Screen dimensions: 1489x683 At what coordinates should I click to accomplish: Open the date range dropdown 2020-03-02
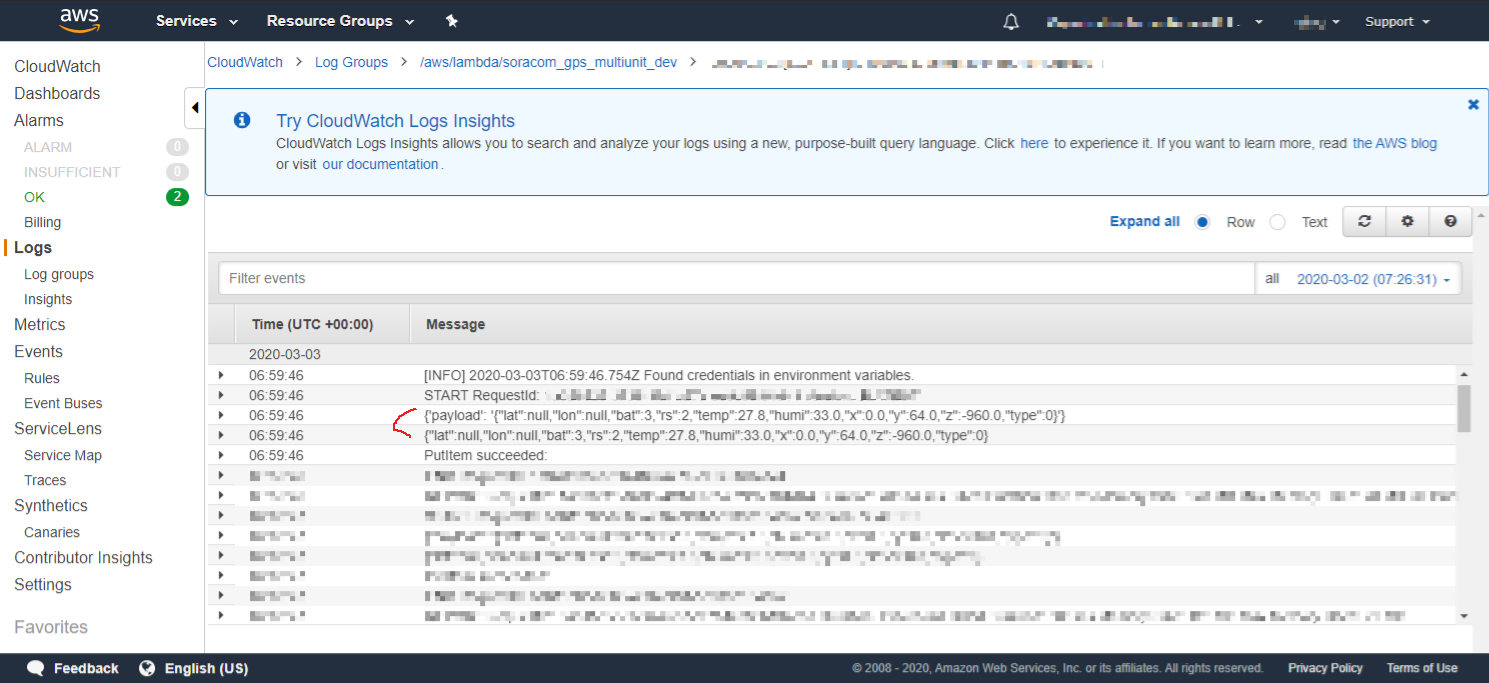click(x=1373, y=279)
